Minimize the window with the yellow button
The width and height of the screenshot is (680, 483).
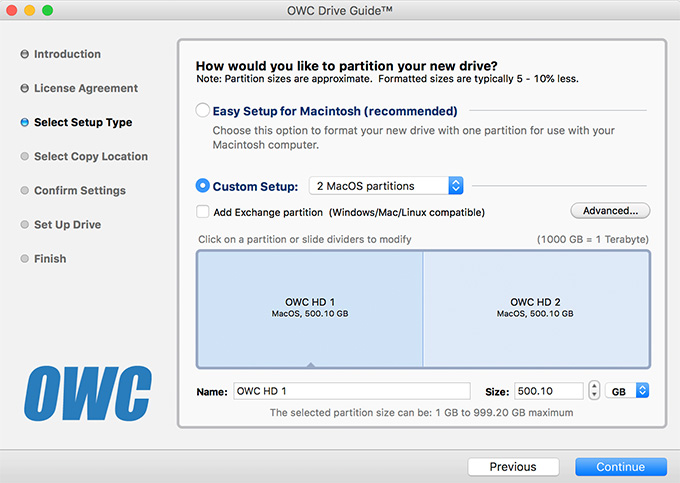(29, 10)
